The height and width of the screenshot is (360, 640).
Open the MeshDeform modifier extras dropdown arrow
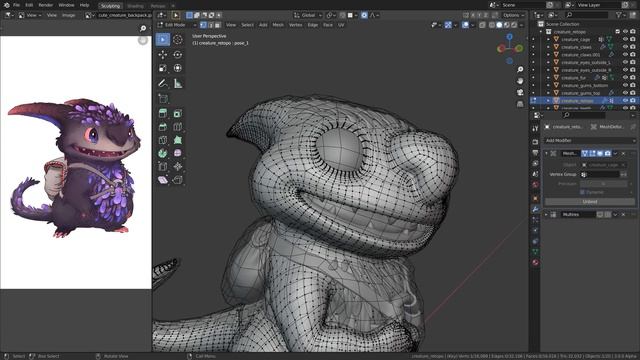click(615, 153)
